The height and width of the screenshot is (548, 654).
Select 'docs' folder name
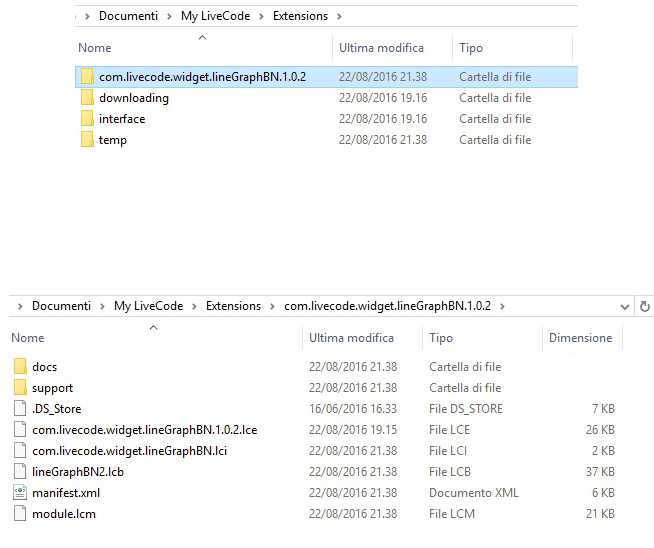click(x=44, y=367)
